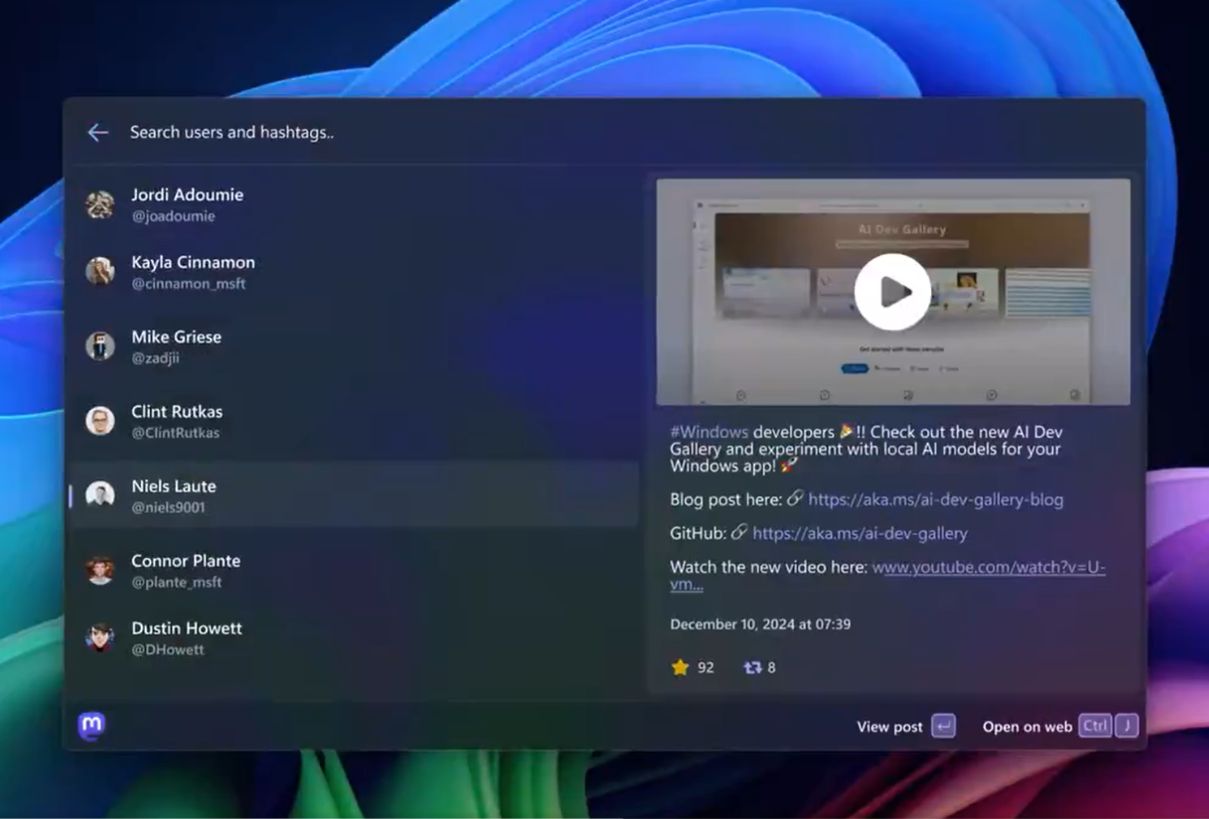Click Jordi Adoumie's avatar
Screen dimensions: 1209x819
(x=100, y=205)
